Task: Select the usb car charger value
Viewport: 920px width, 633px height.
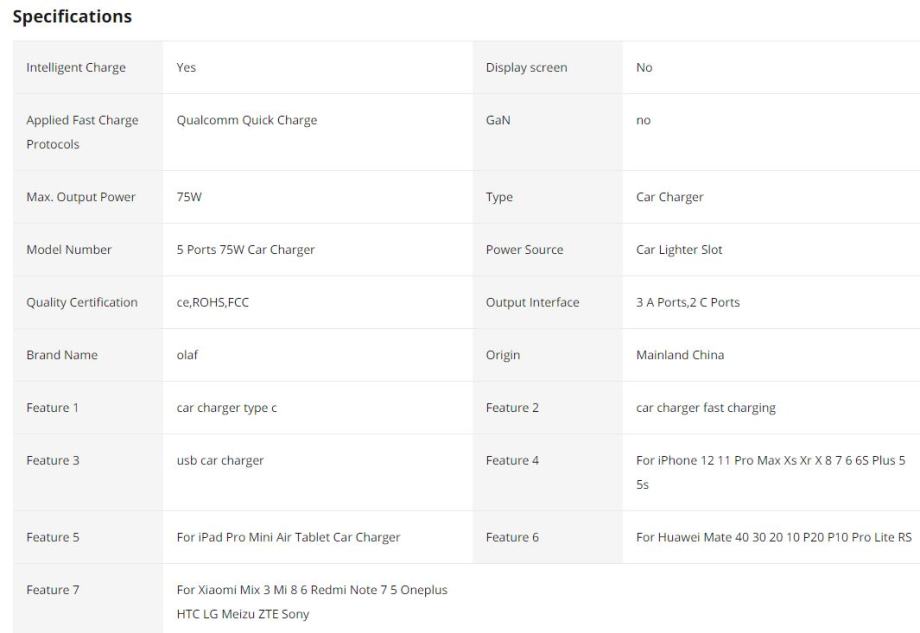Action: pyautogui.click(x=220, y=461)
